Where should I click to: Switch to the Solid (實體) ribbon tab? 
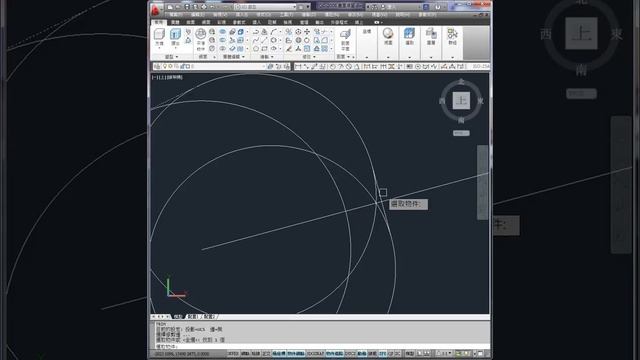[x=176, y=22]
